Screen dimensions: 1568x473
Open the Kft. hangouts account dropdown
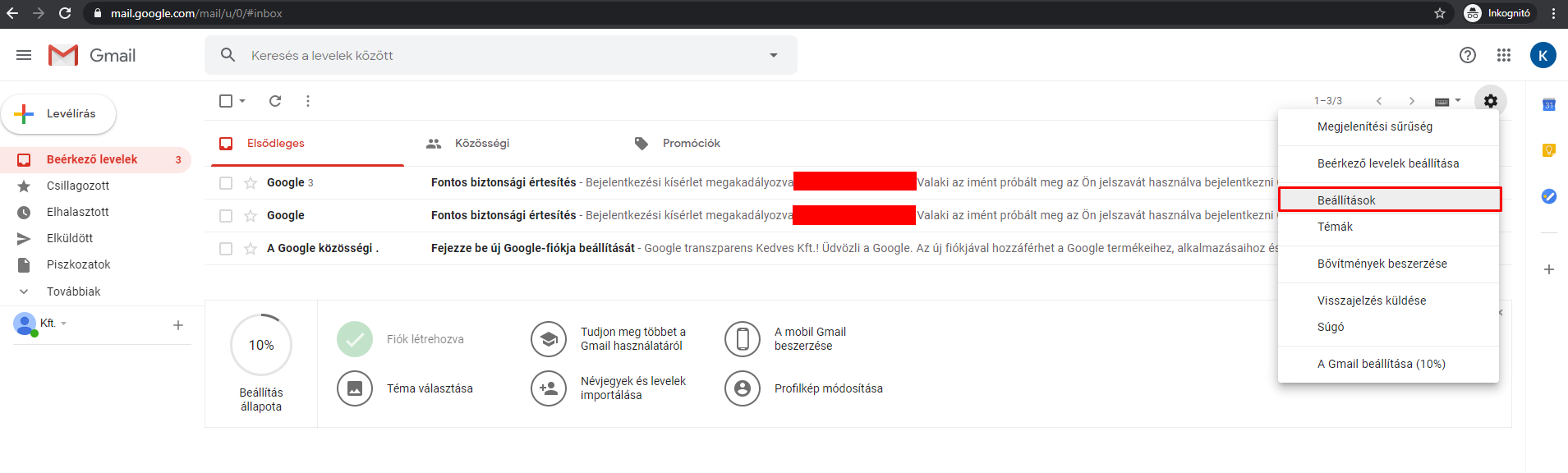[53, 323]
